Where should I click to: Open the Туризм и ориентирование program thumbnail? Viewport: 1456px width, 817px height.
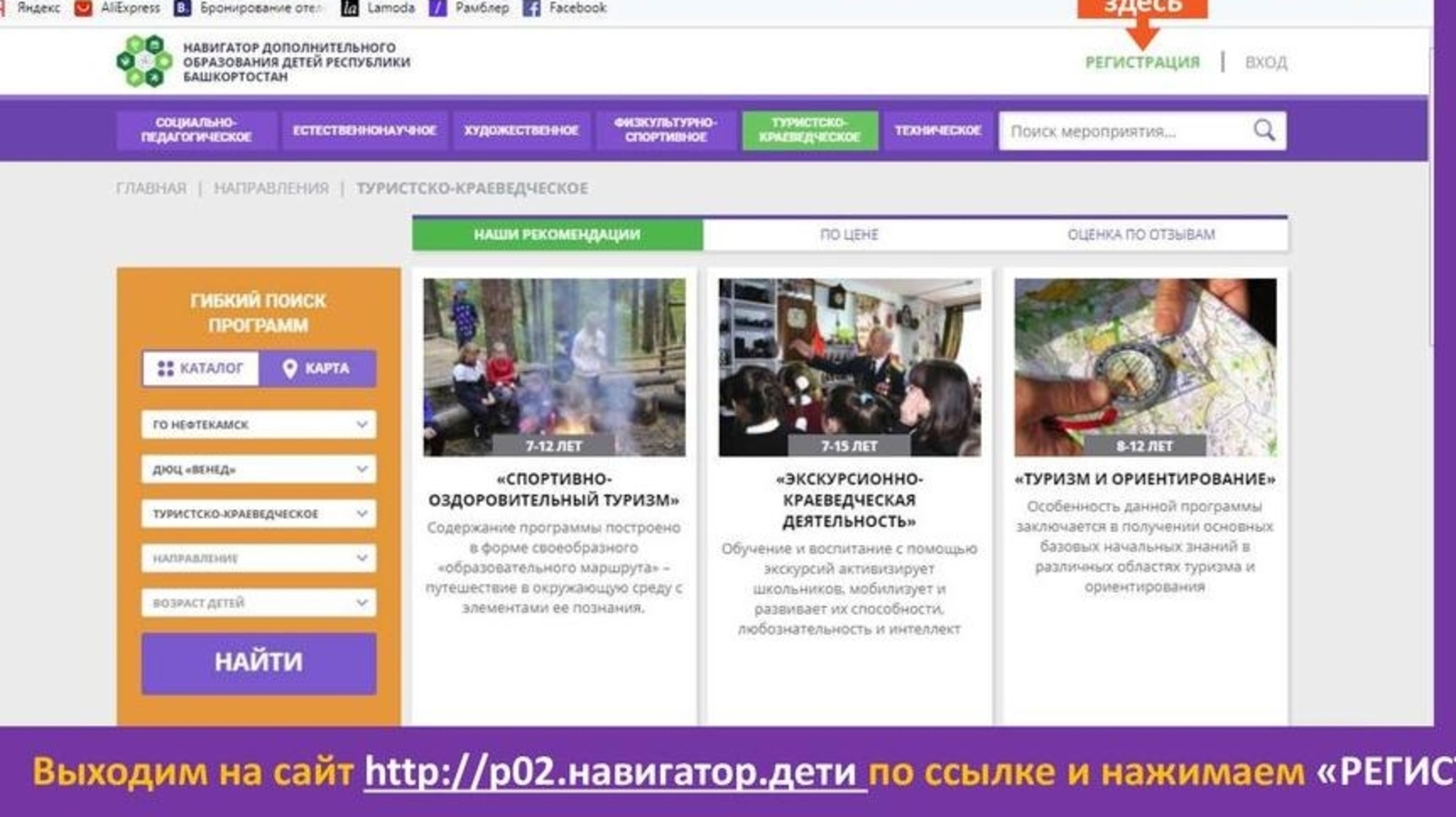coord(1145,367)
